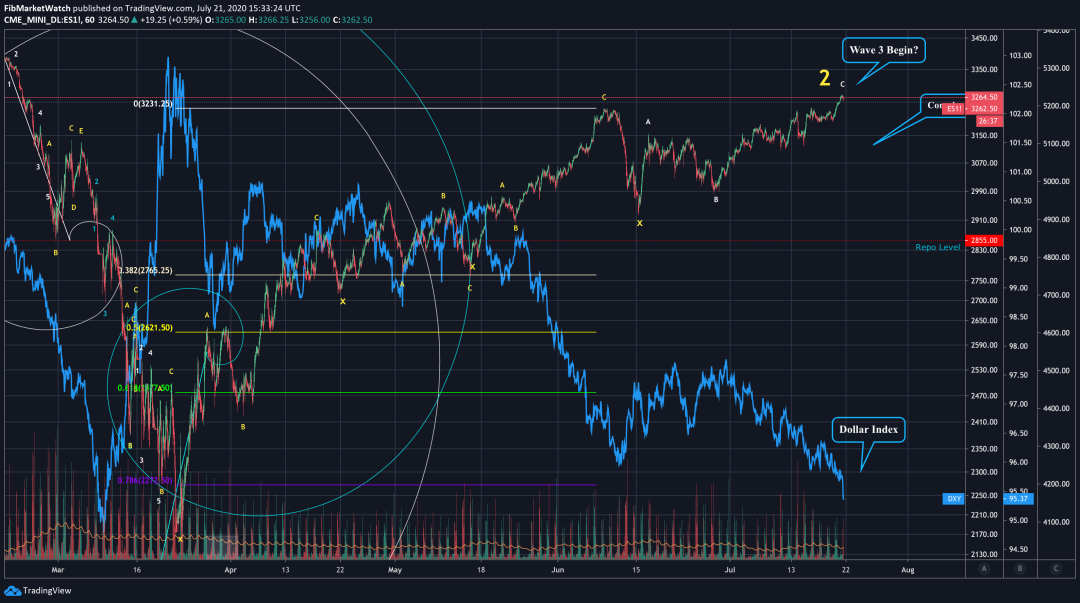
Task: Click the 'Repo Level' text label
Action: pos(939,247)
